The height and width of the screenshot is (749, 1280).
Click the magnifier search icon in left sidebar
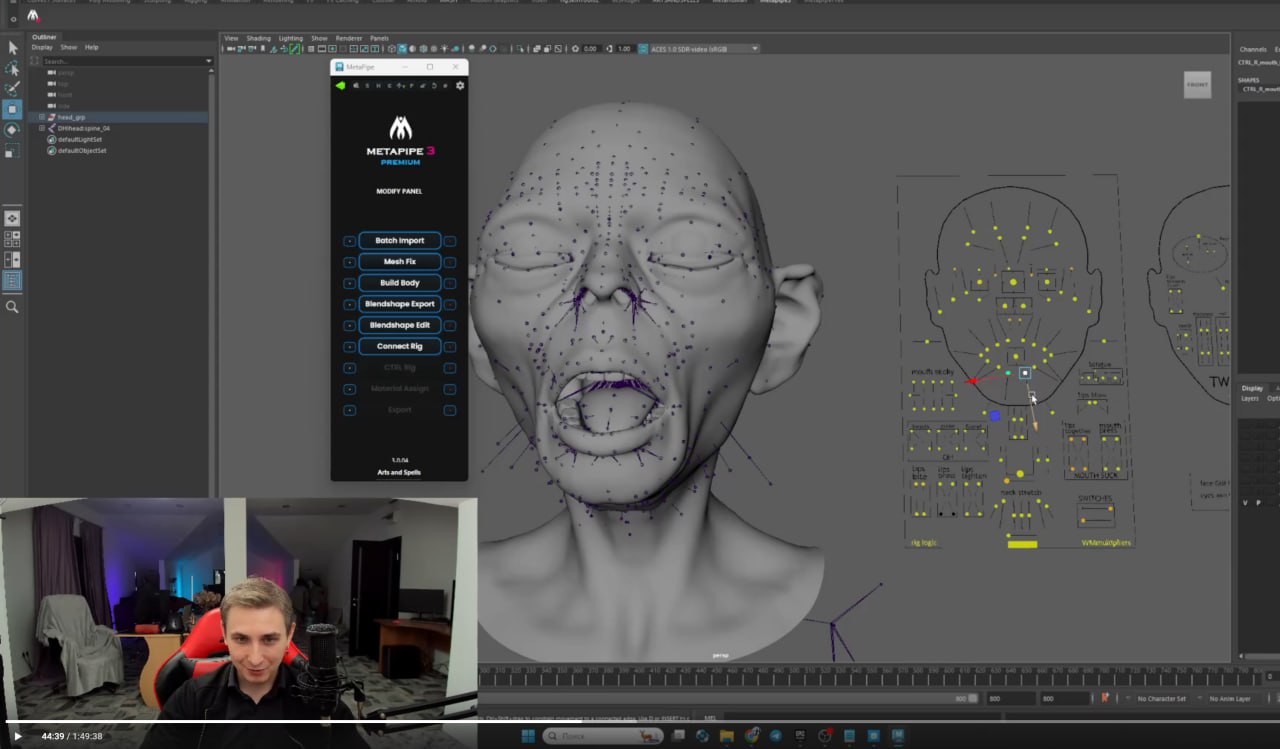[12, 307]
